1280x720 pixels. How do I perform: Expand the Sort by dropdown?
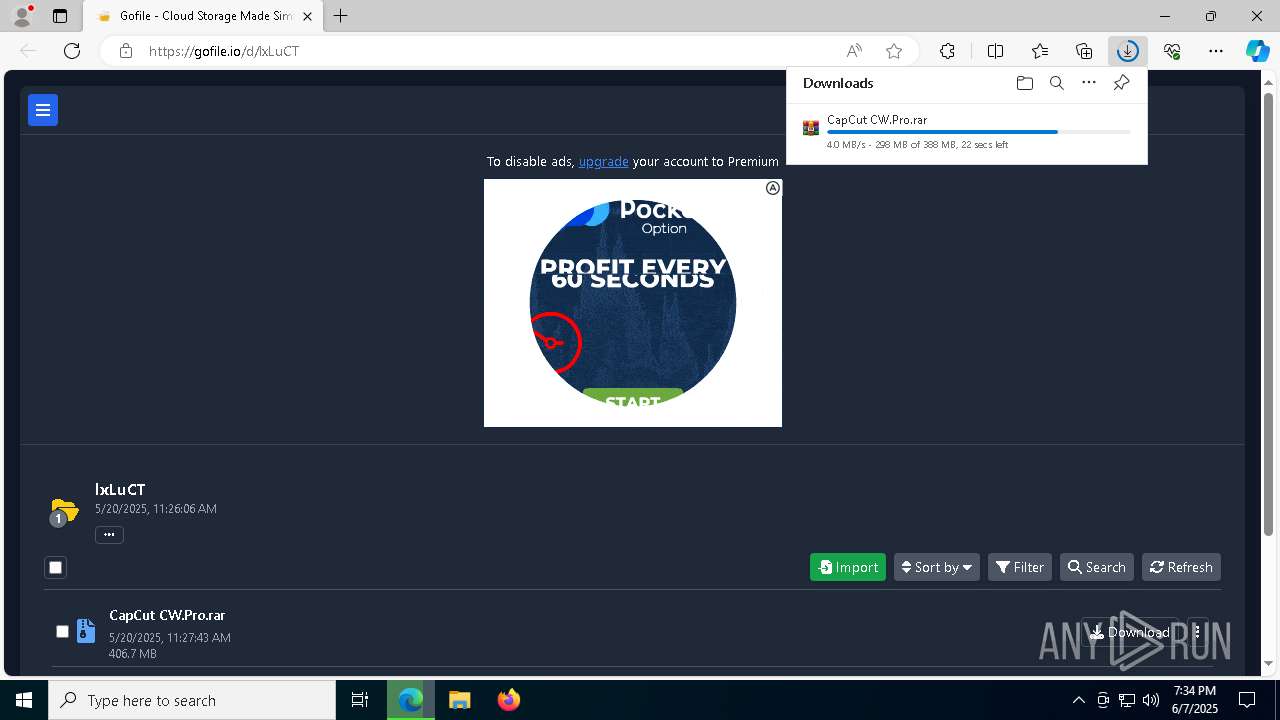tap(937, 567)
